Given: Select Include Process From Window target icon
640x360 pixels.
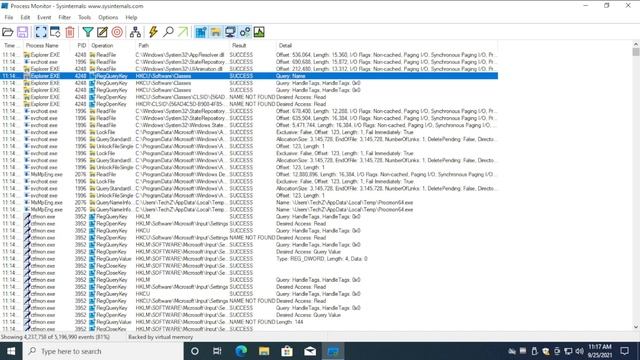Looking at the screenshot, I should pyautogui.click(x=117, y=32).
